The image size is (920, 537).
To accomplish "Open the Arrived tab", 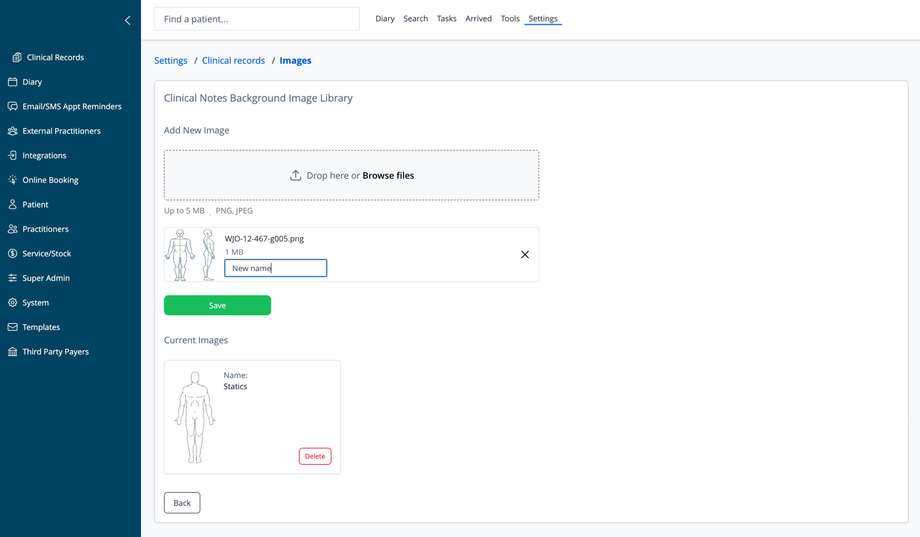I will pos(478,19).
